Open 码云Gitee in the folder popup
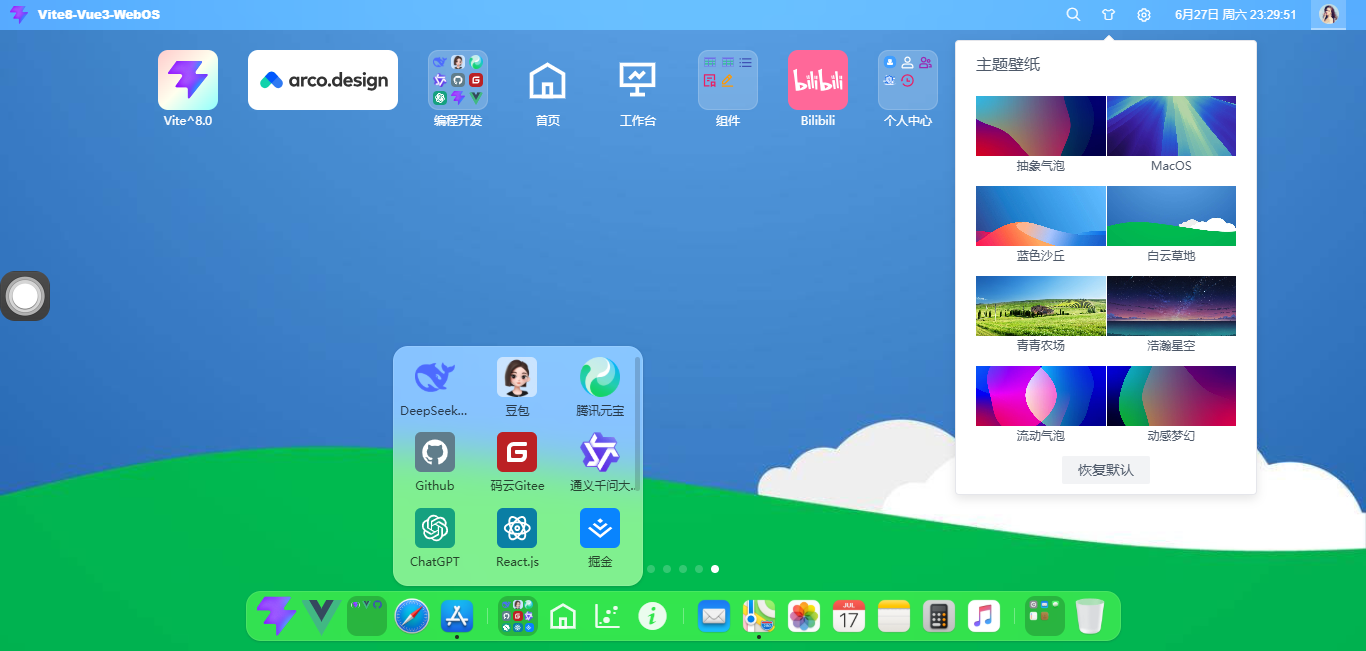Image resolution: width=1366 pixels, height=651 pixels. [517, 452]
